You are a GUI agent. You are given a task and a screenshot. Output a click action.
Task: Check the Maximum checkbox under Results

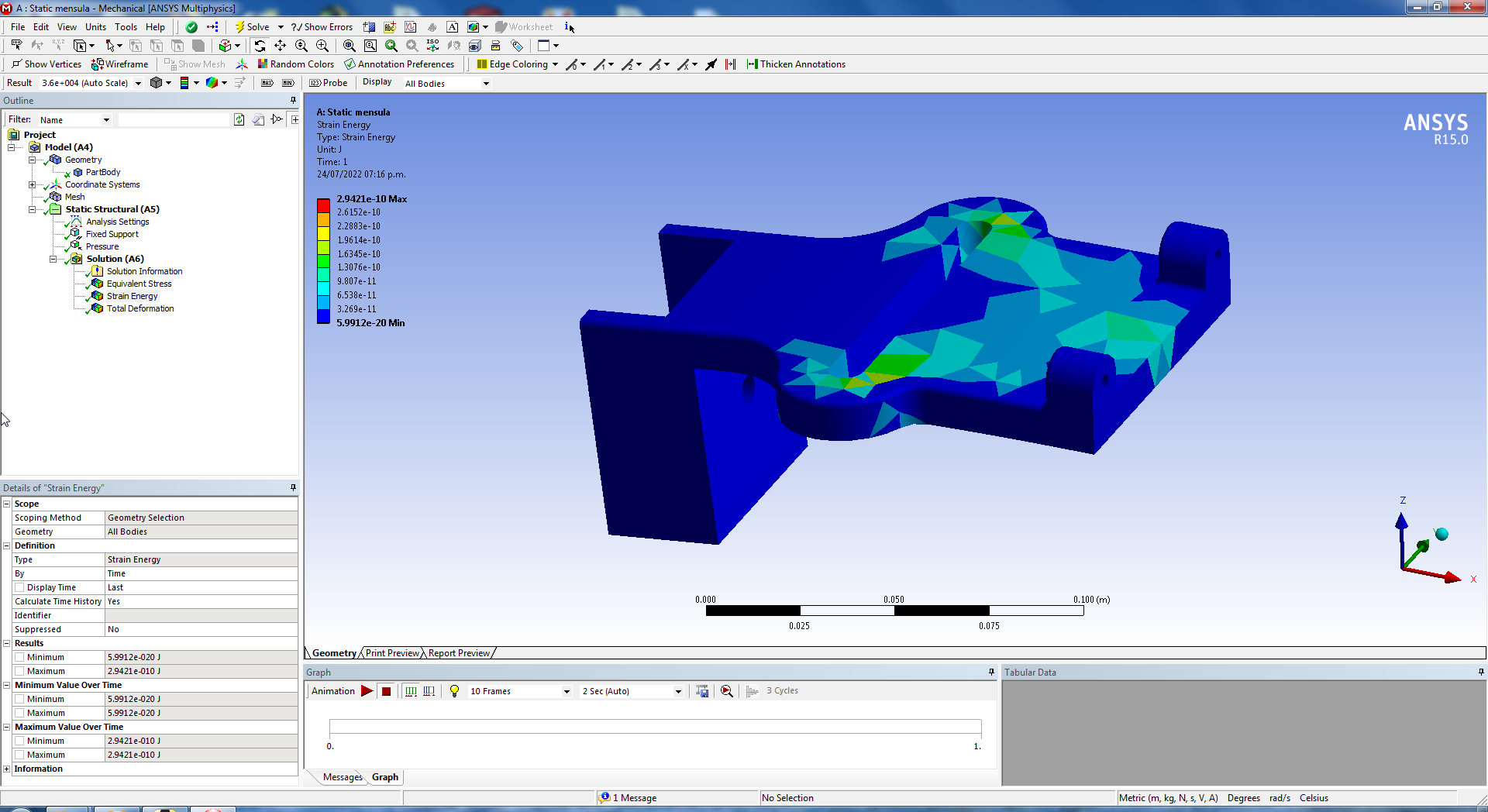(x=19, y=671)
